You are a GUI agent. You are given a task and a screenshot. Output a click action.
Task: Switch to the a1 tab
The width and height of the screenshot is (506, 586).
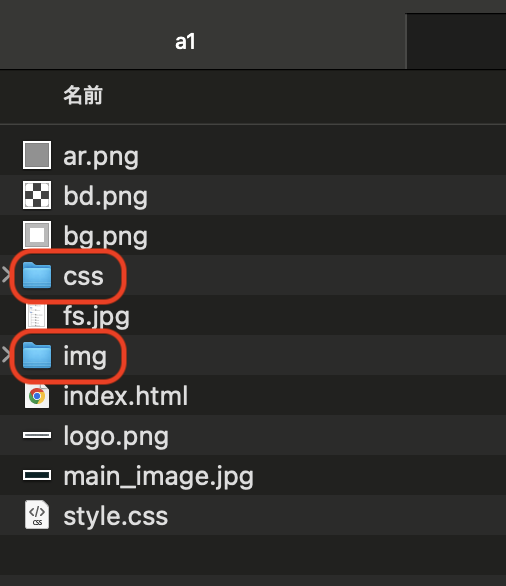185,41
